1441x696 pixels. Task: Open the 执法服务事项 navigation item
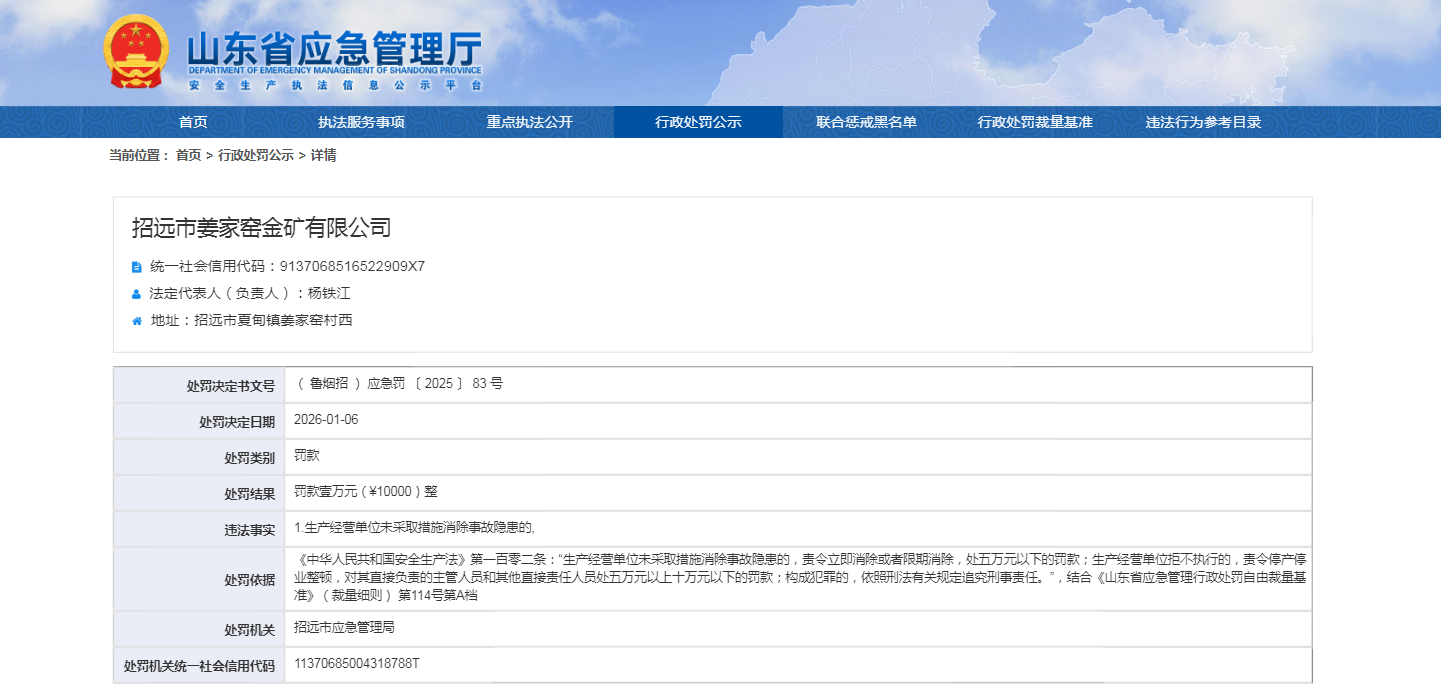click(x=361, y=122)
